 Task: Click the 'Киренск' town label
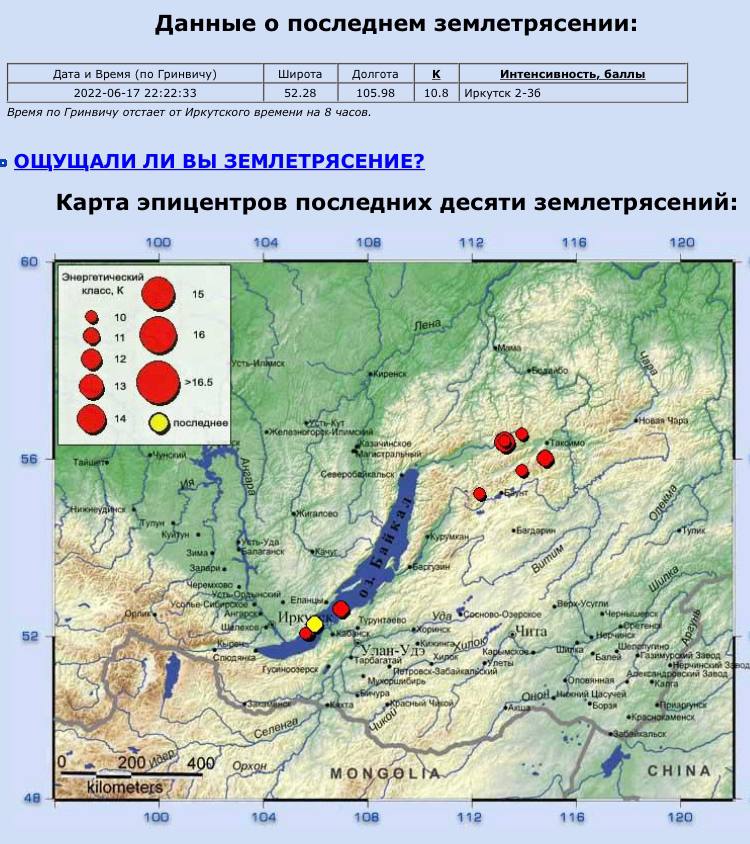(x=390, y=374)
